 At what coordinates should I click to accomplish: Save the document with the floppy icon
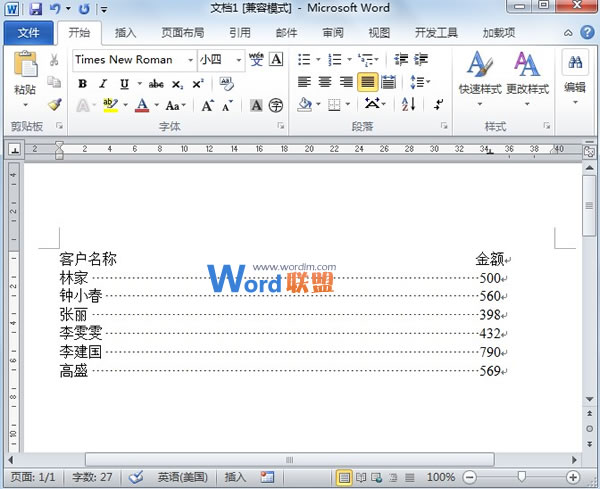pos(36,8)
